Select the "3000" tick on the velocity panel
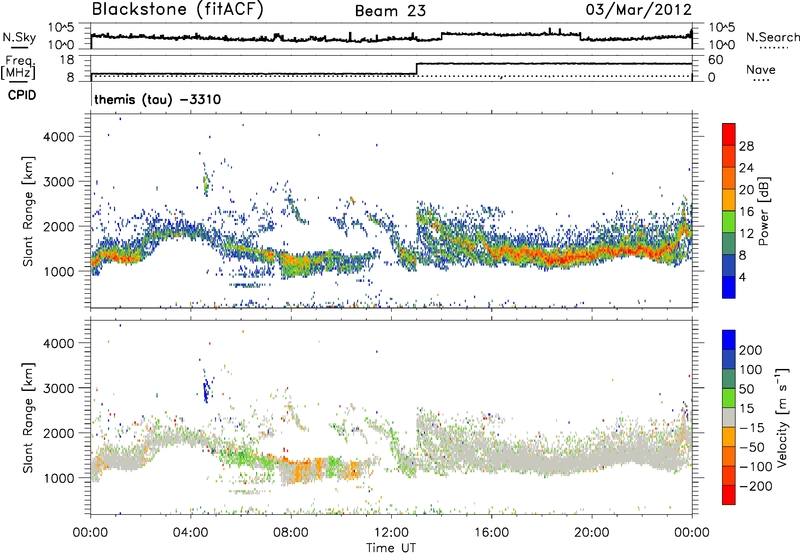The image size is (800, 554). [59, 388]
